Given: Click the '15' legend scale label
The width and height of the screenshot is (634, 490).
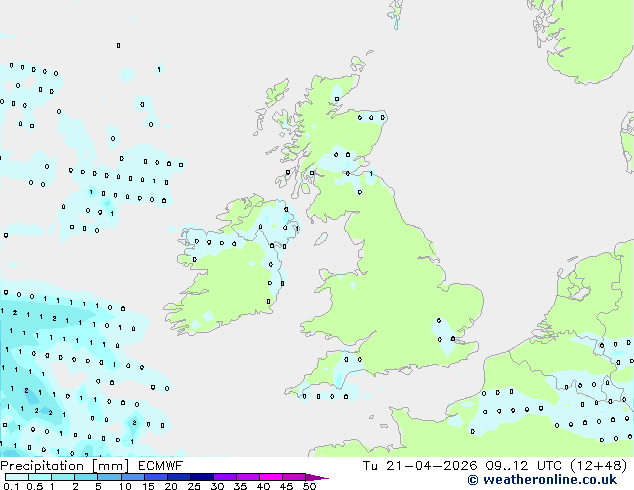Looking at the screenshot, I should (x=148, y=486).
